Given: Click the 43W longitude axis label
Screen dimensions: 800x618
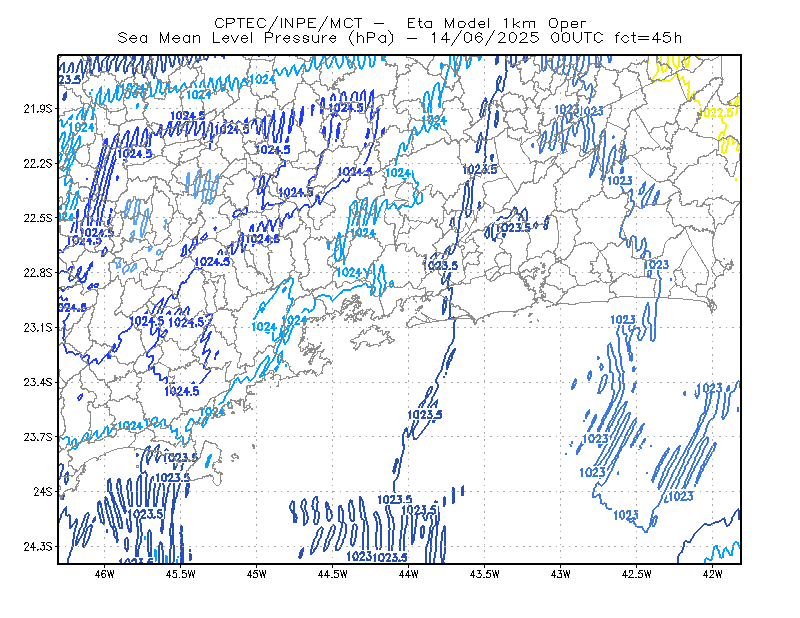Looking at the screenshot, I should [x=561, y=574].
